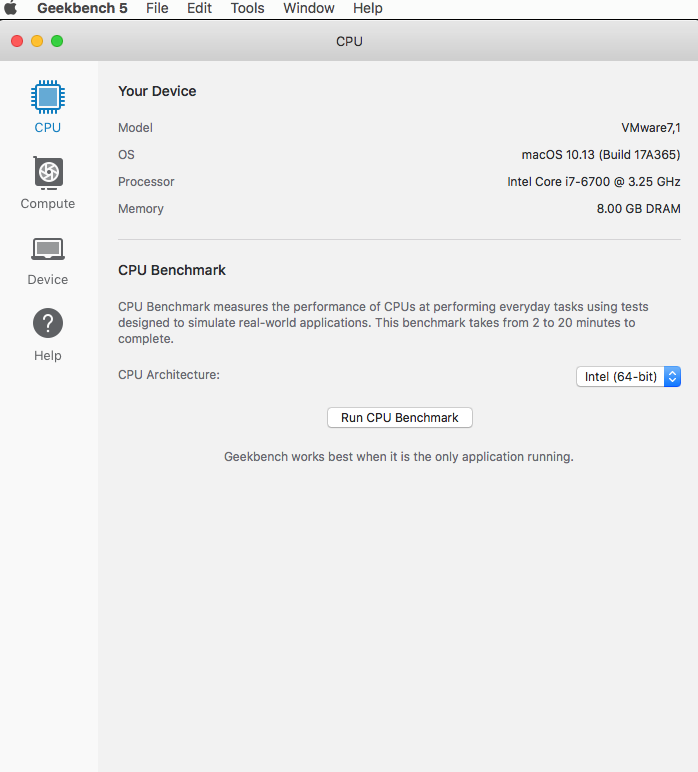Image resolution: width=698 pixels, height=772 pixels.
Task: Click the Model label
Action: click(135, 128)
